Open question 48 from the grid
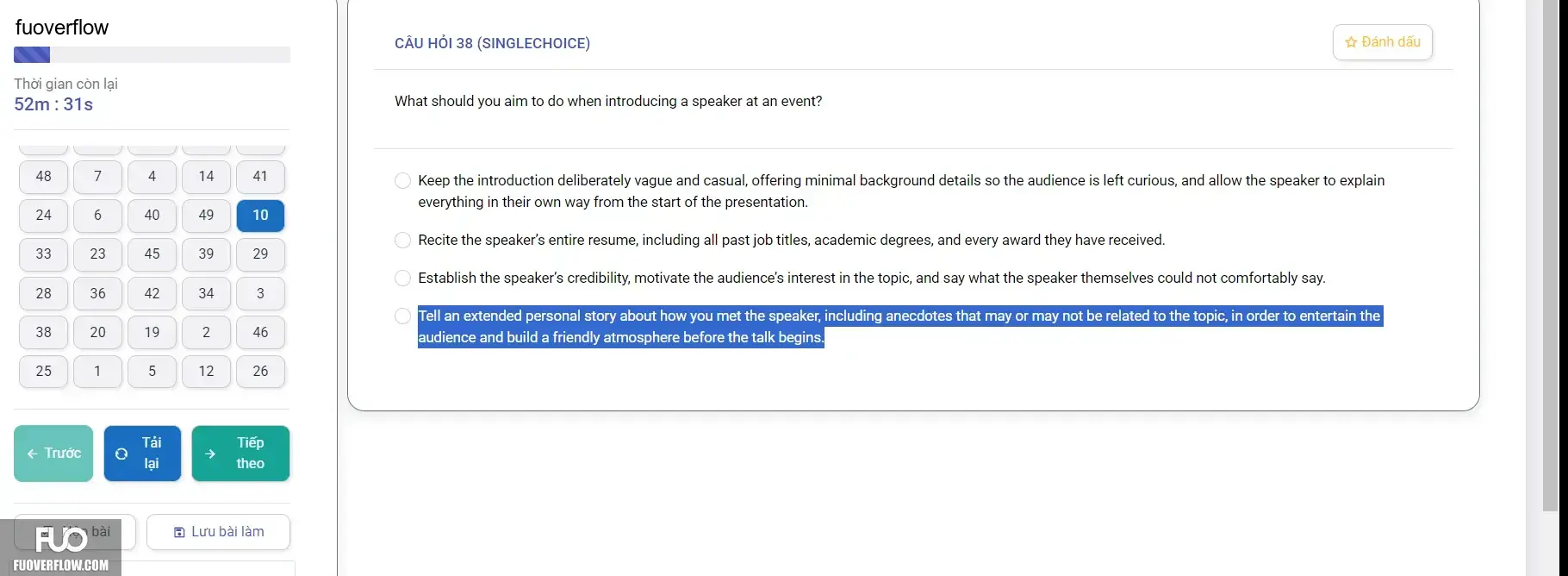1568x576 pixels. tap(43, 177)
